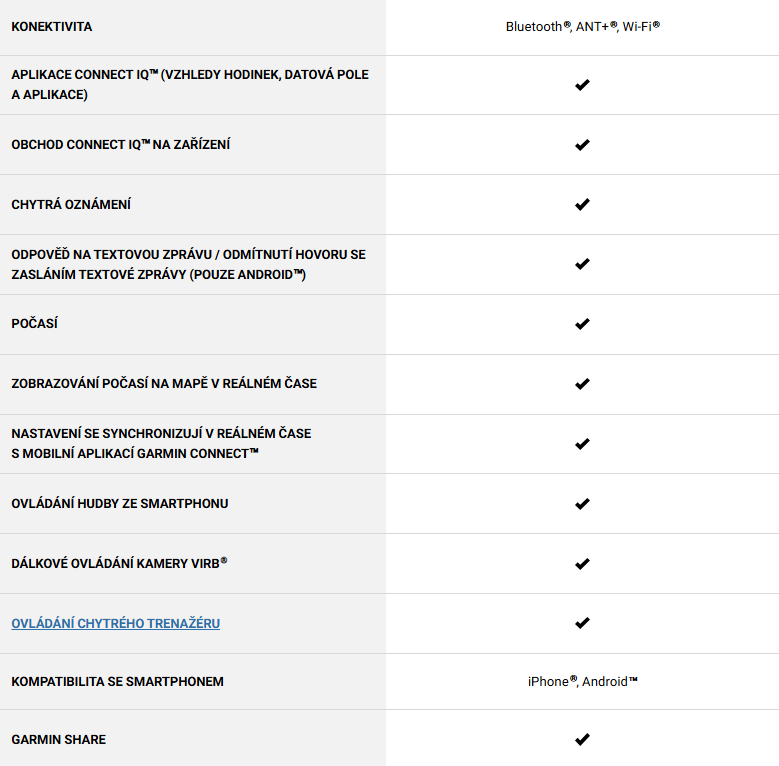779x766 pixels.
Task: Select the Bluetooth, ANT+, Wi-Fi value text
Action: (583, 26)
